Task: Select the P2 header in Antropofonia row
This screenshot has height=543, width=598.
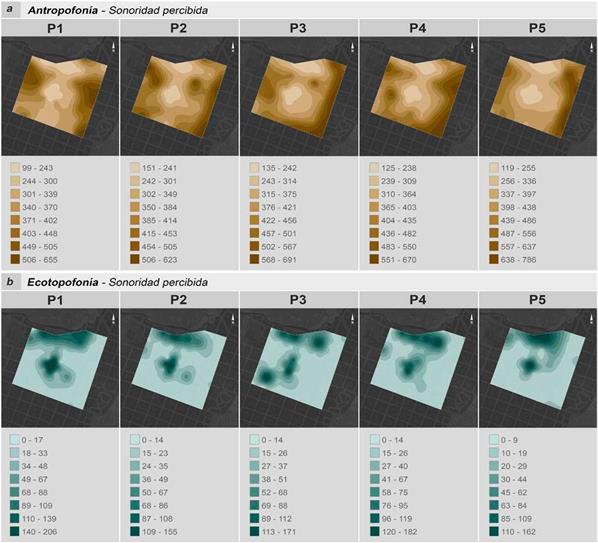Action: tap(179, 28)
